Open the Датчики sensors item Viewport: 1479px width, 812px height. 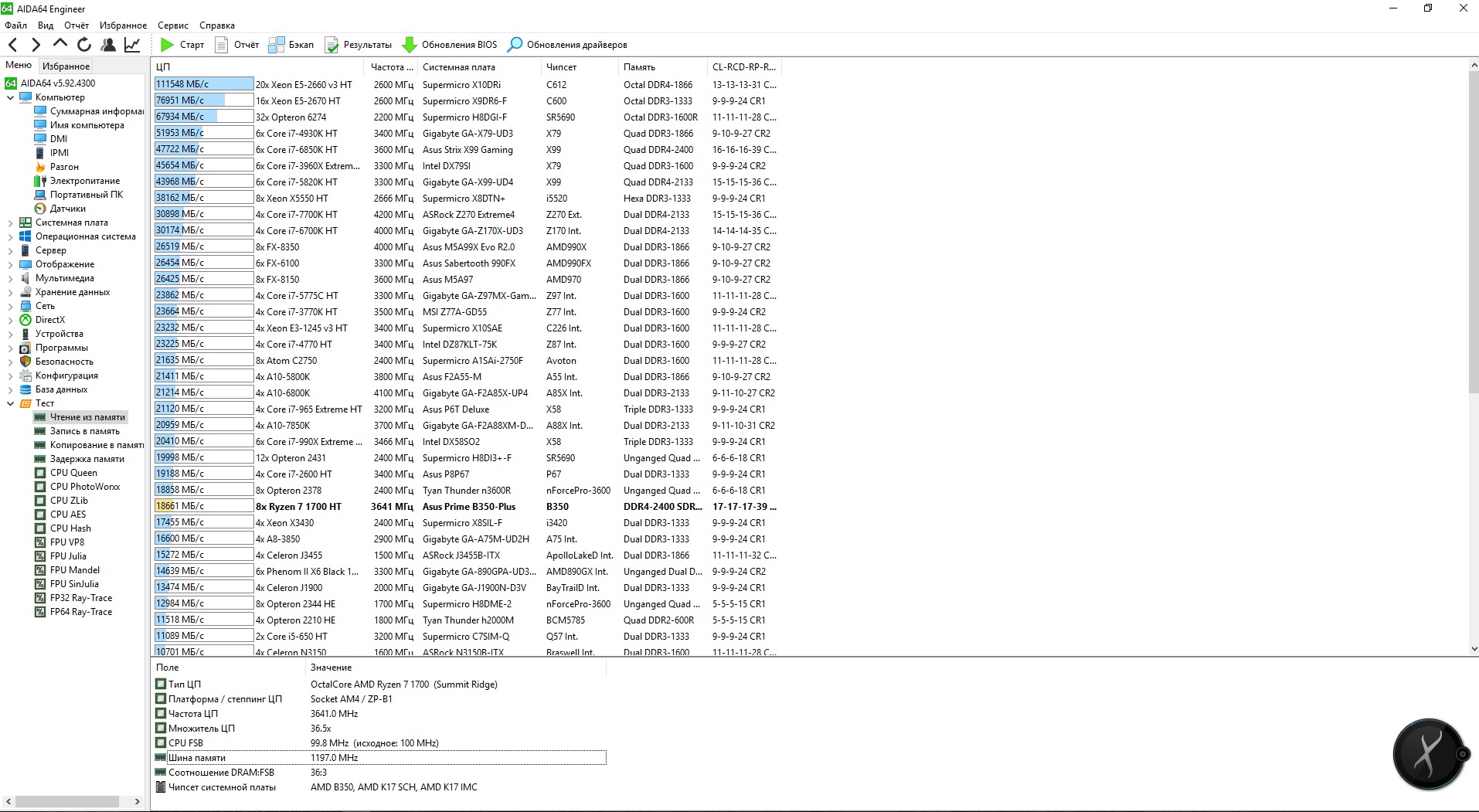tap(60, 209)
